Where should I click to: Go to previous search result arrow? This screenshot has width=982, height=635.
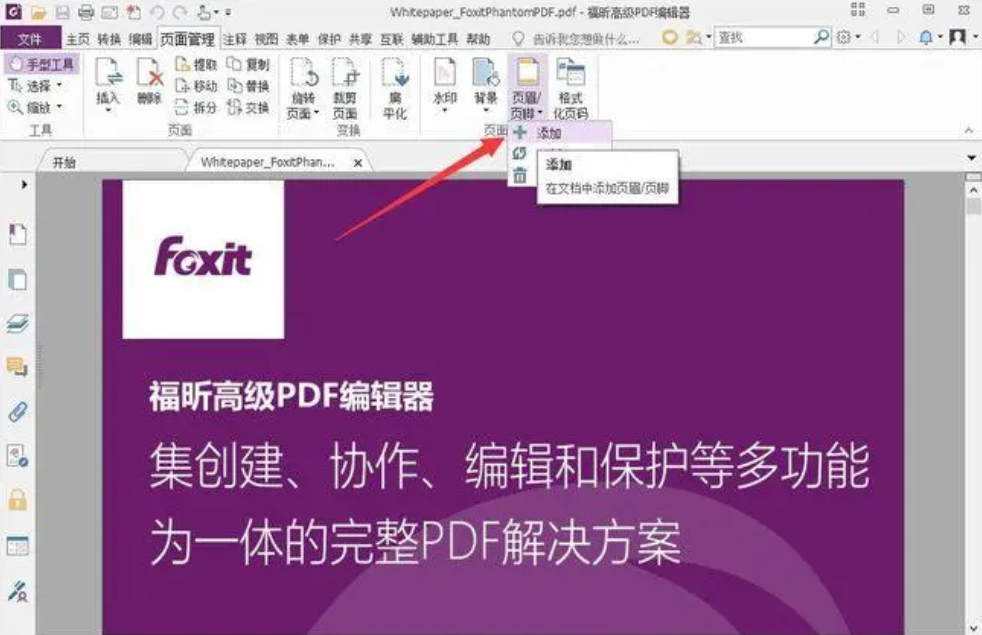(x=876, y=38)
